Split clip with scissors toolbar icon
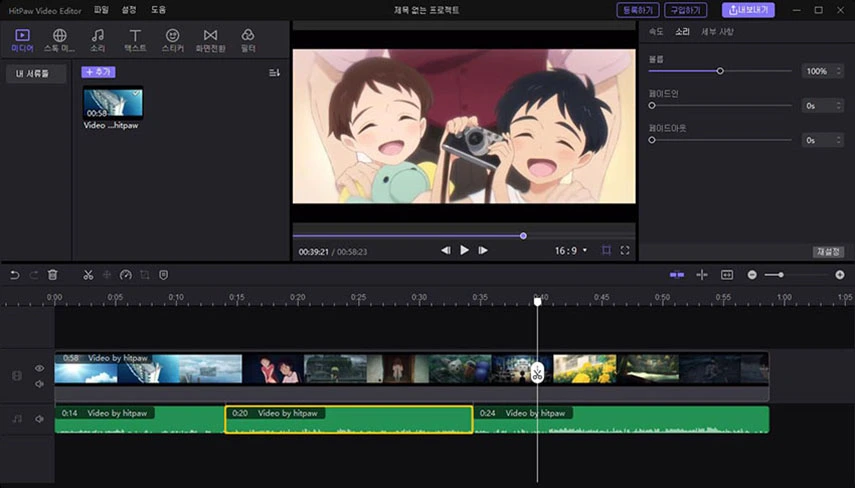The height and width of the screenshot is (488, 855). 88,275
